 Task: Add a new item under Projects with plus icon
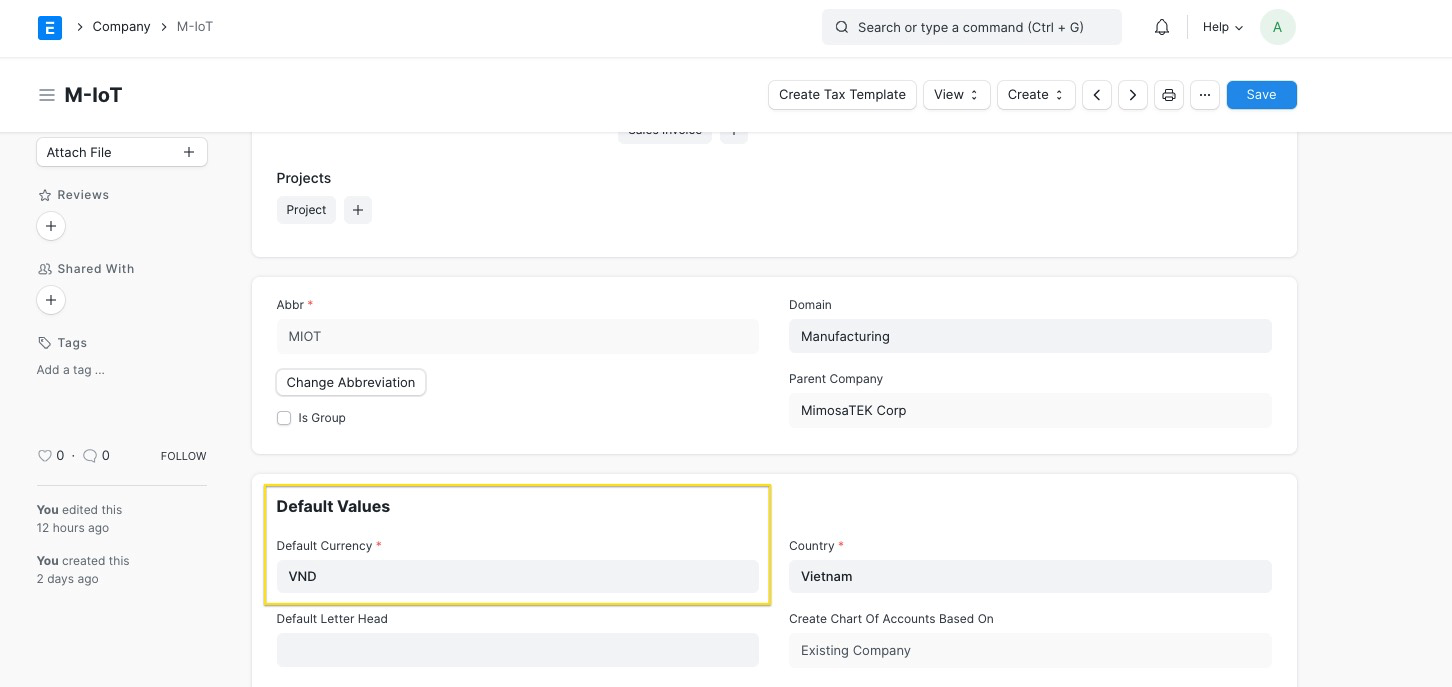point(358,209)
